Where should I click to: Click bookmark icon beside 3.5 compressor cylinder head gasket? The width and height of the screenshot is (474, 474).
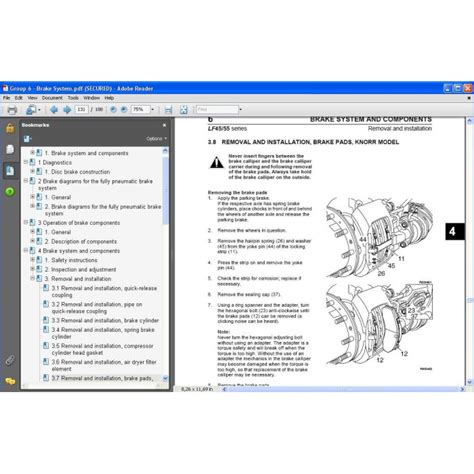tap(46, 346)
